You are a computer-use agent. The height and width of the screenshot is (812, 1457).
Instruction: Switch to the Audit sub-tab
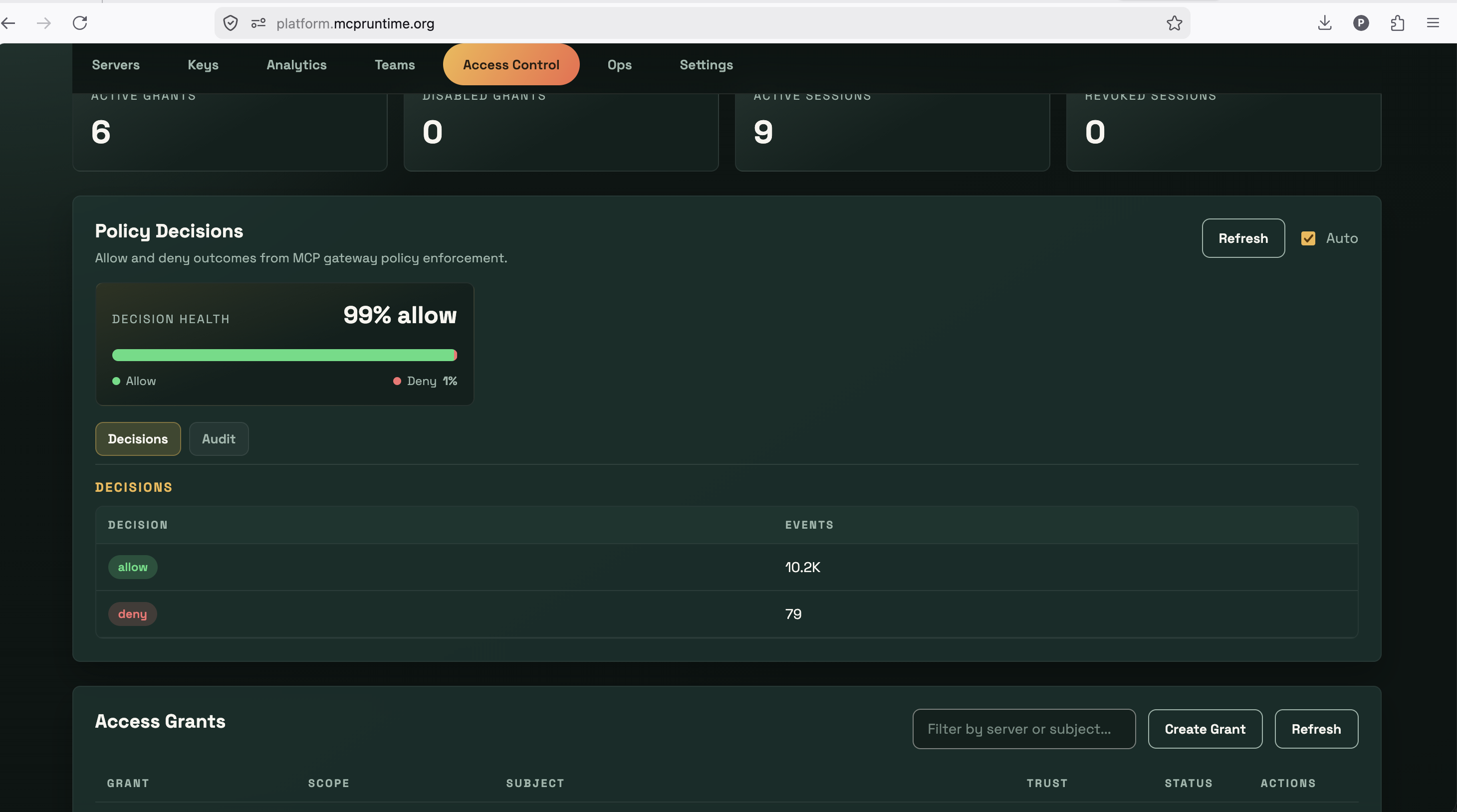point(219,439)
